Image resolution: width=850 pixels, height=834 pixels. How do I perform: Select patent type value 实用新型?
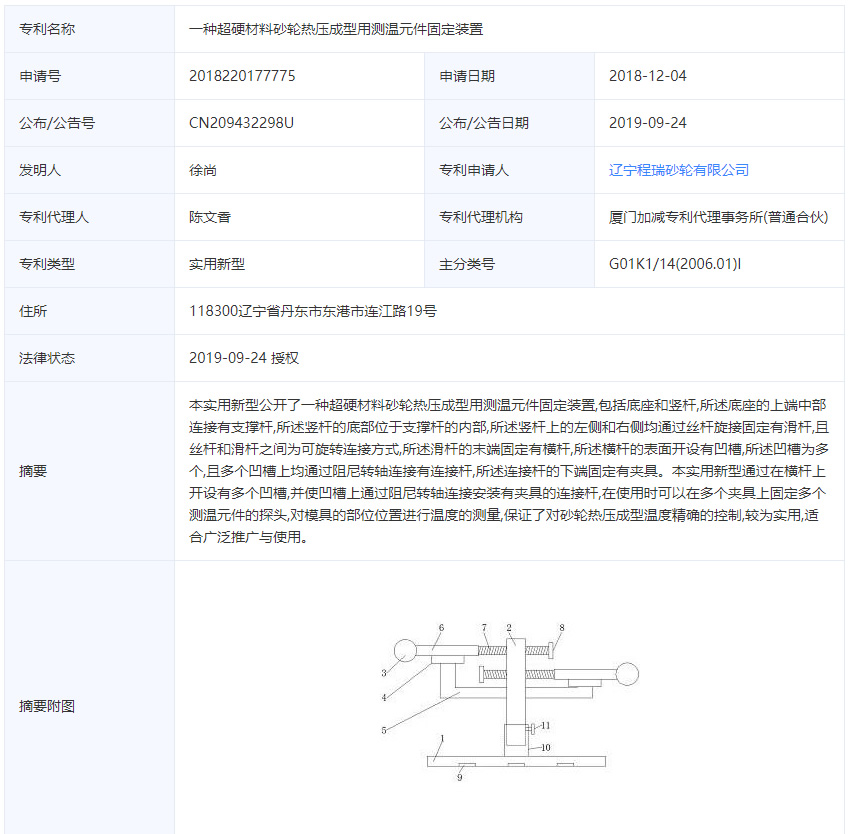pyautogui.click(x=217, y=264)
